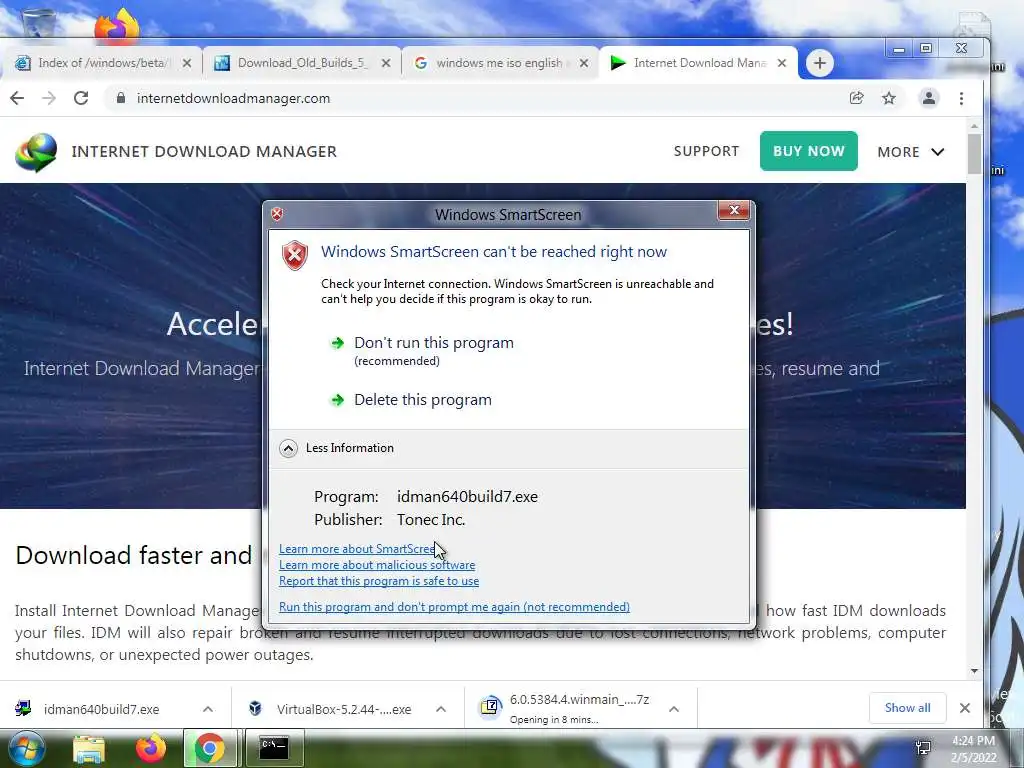The width and height of the screenshot is (1024, 768).
Task: Close the downloads bar with the X
Action: point(965,708)
